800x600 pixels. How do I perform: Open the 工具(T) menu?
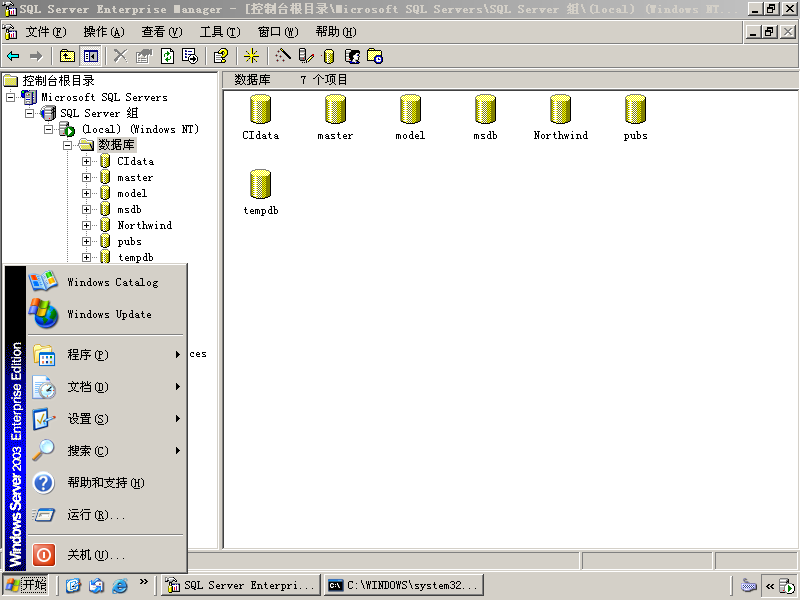pos(220,32)
